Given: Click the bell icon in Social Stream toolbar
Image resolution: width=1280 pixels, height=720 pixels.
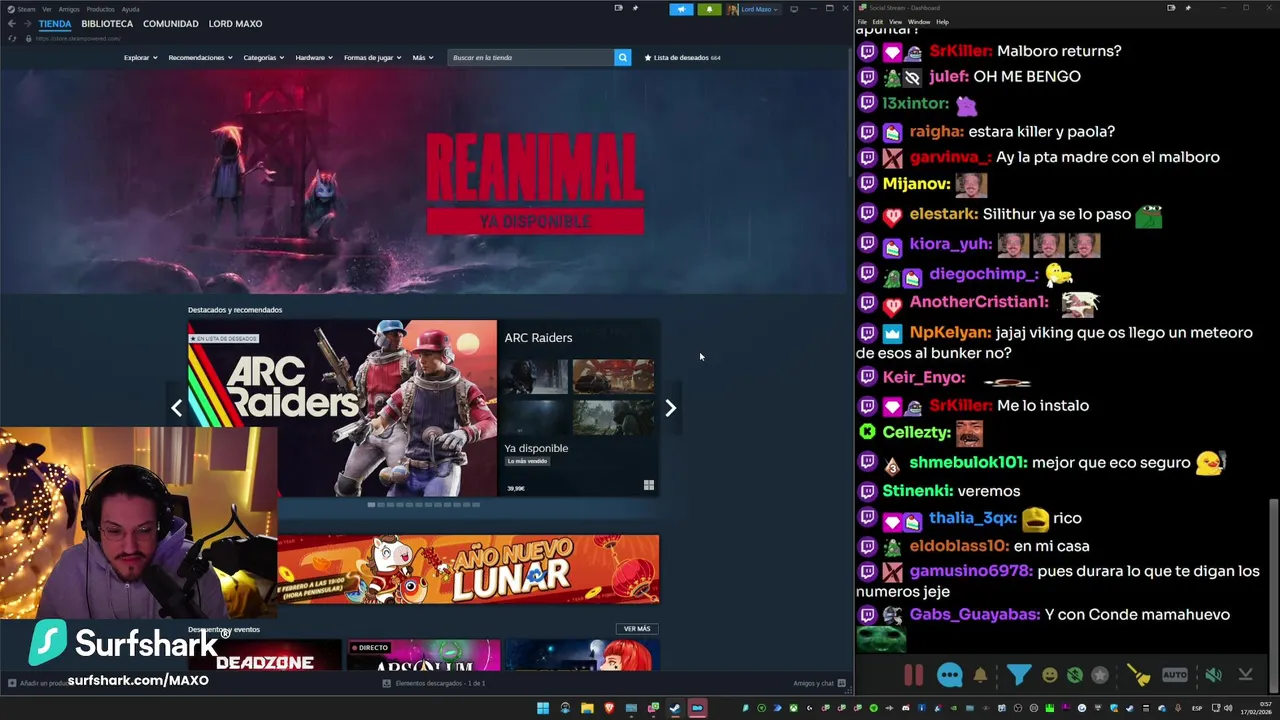Looking at the screenshot, I should pyautogui.click(x=980, y=675).
